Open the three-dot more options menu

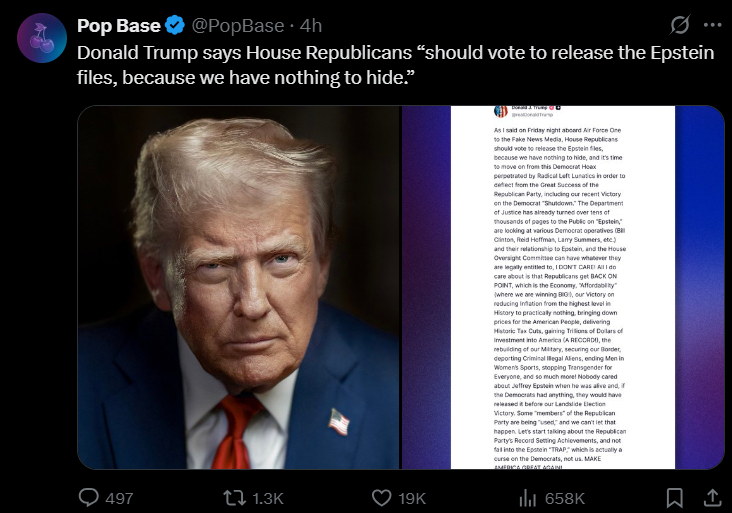(x=712, y=25)
